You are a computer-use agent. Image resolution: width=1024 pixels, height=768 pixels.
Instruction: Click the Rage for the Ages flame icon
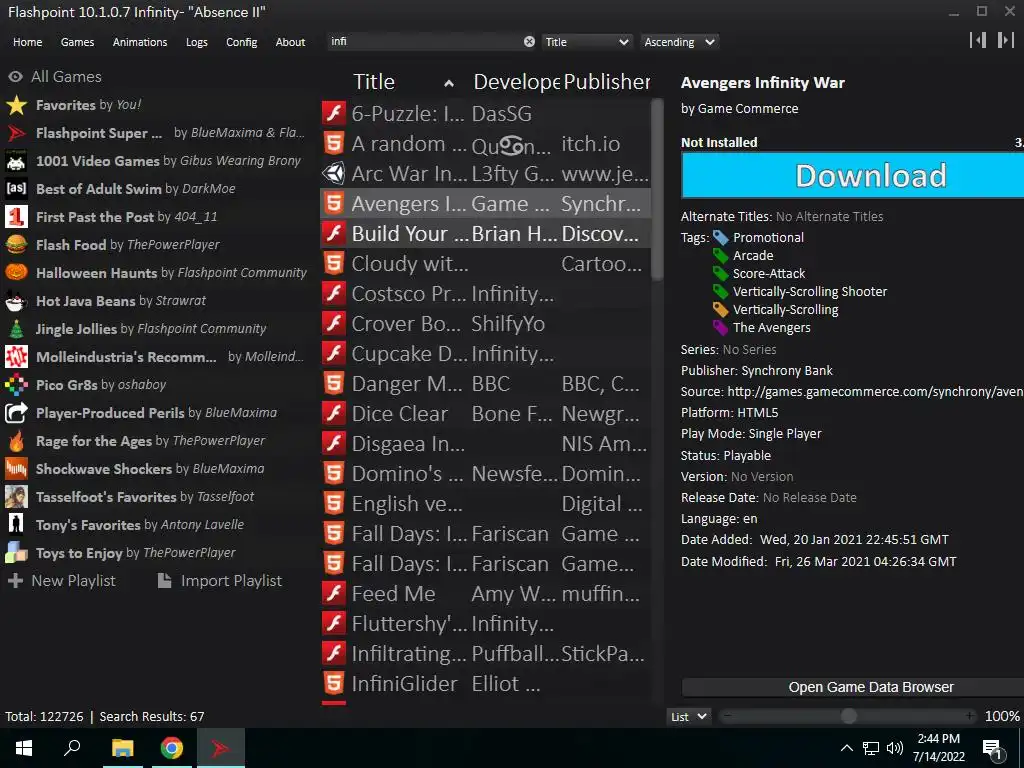(x=16, y=441)
